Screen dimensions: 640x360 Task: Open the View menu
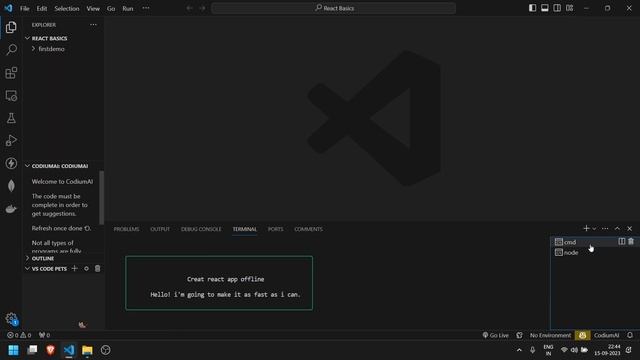point(93,8)
